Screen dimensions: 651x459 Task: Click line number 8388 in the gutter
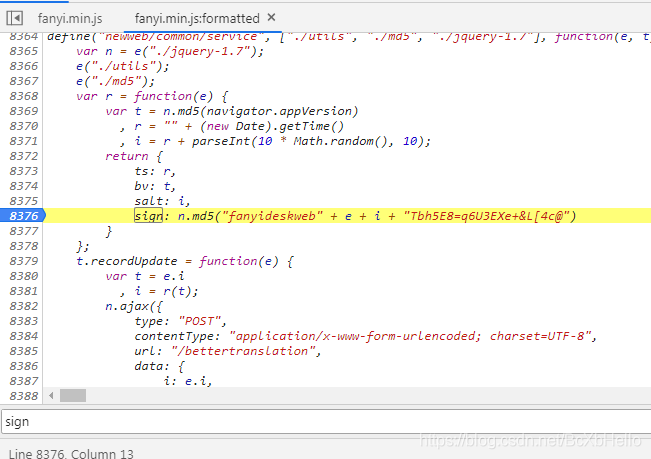[x=24, y=396]
